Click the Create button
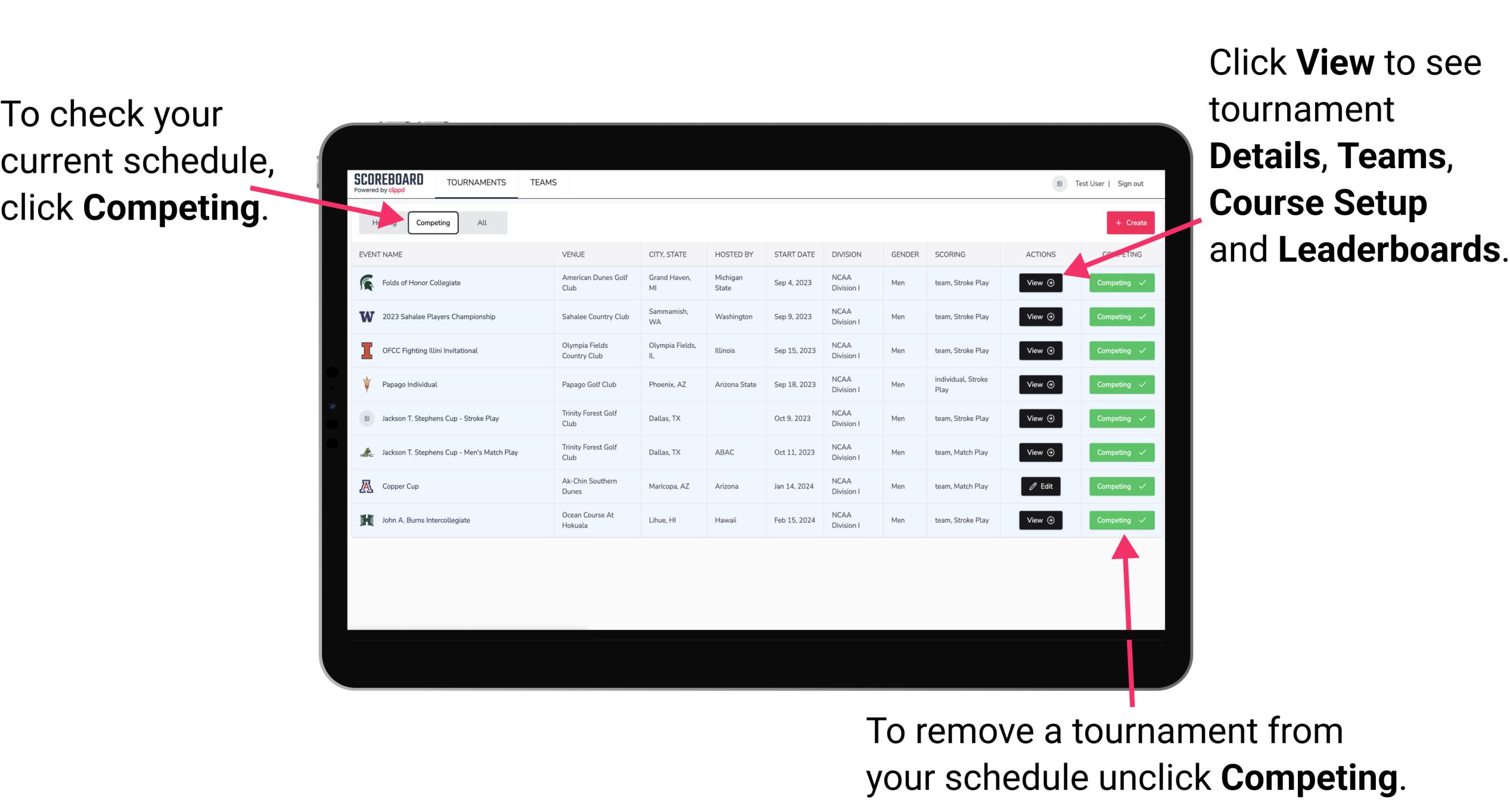 pyautogui.click(x=1128, y=222)
